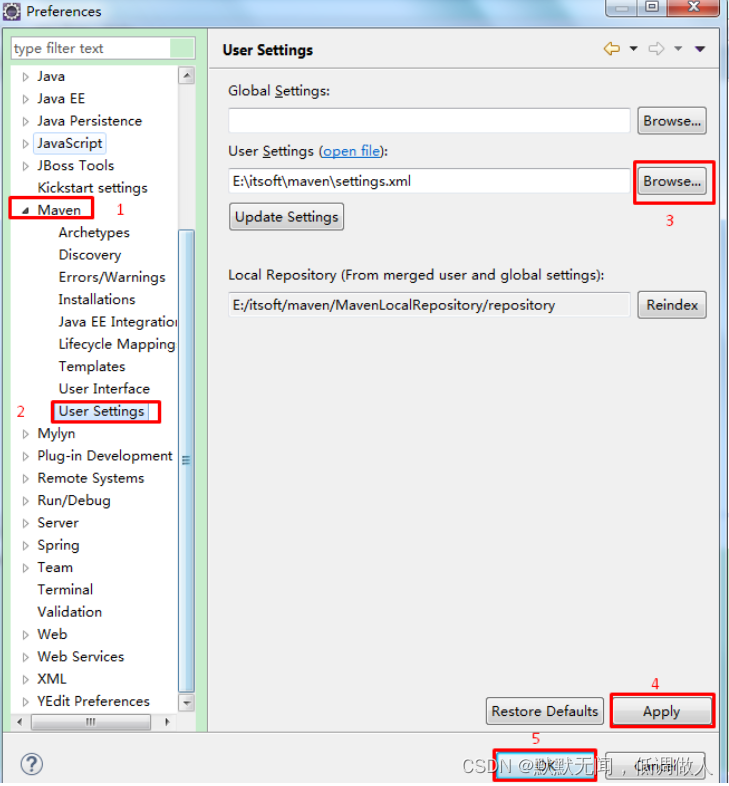Screen dimensions: 729x786
Task: Click the Reindex button
Action: (672, 305)
